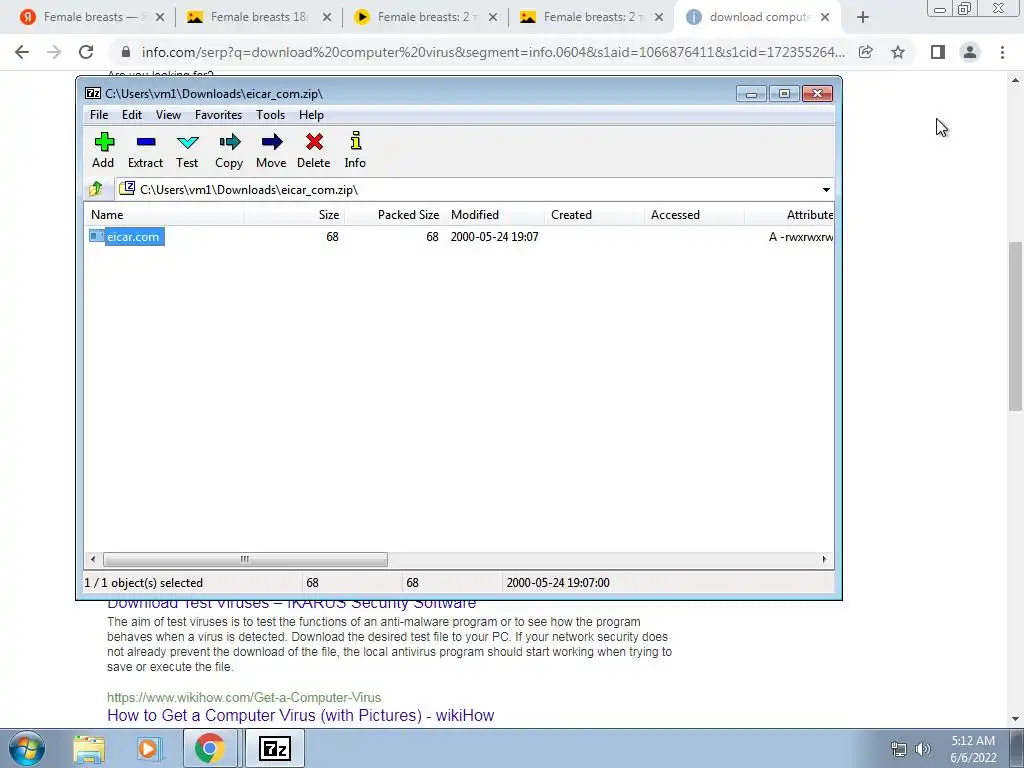Click the red Delete icon
1024x768 pixels.
pyautogui.click(x=313, y=150)
